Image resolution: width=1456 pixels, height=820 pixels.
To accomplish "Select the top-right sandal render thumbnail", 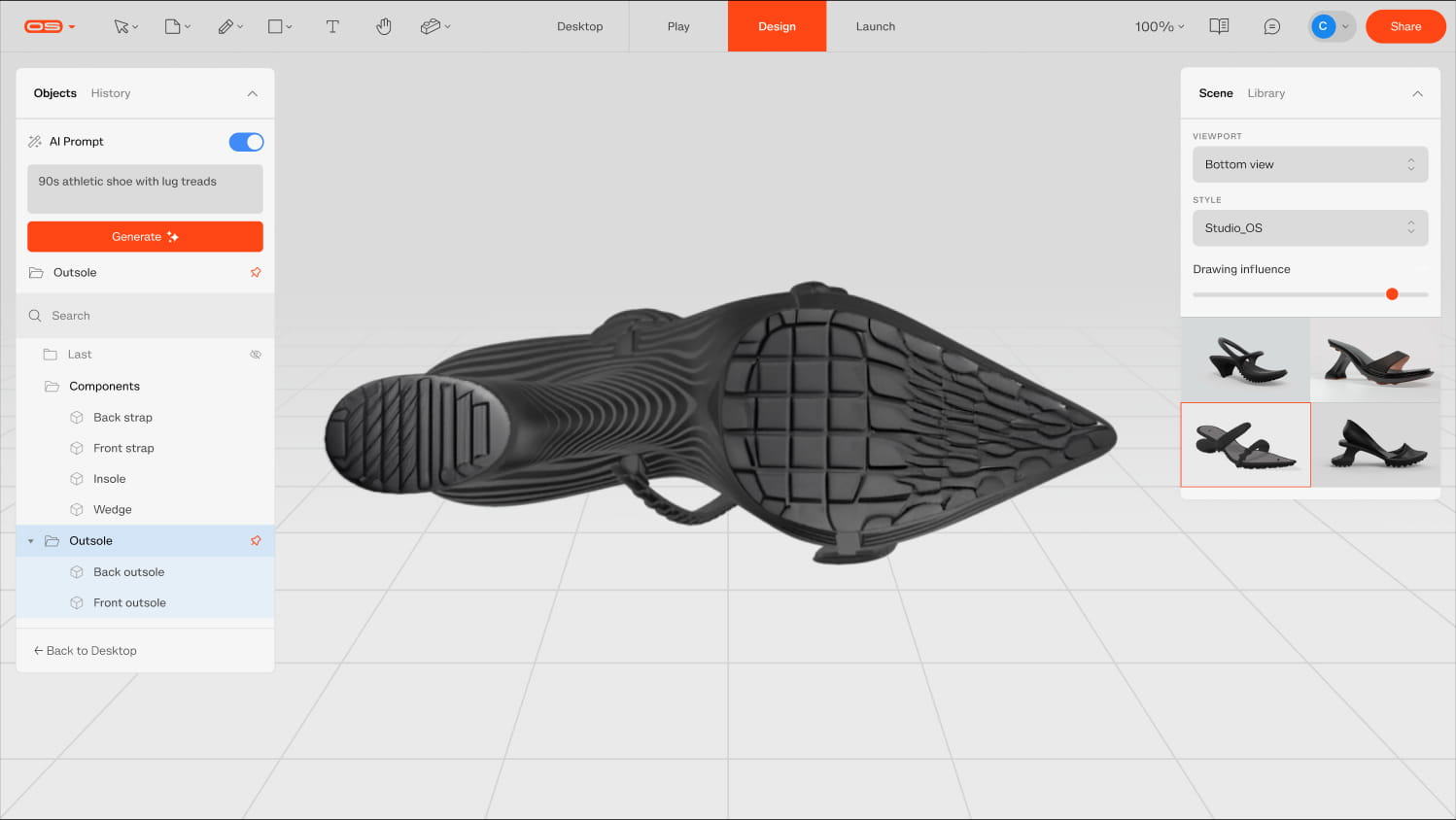I will 1374,359.
